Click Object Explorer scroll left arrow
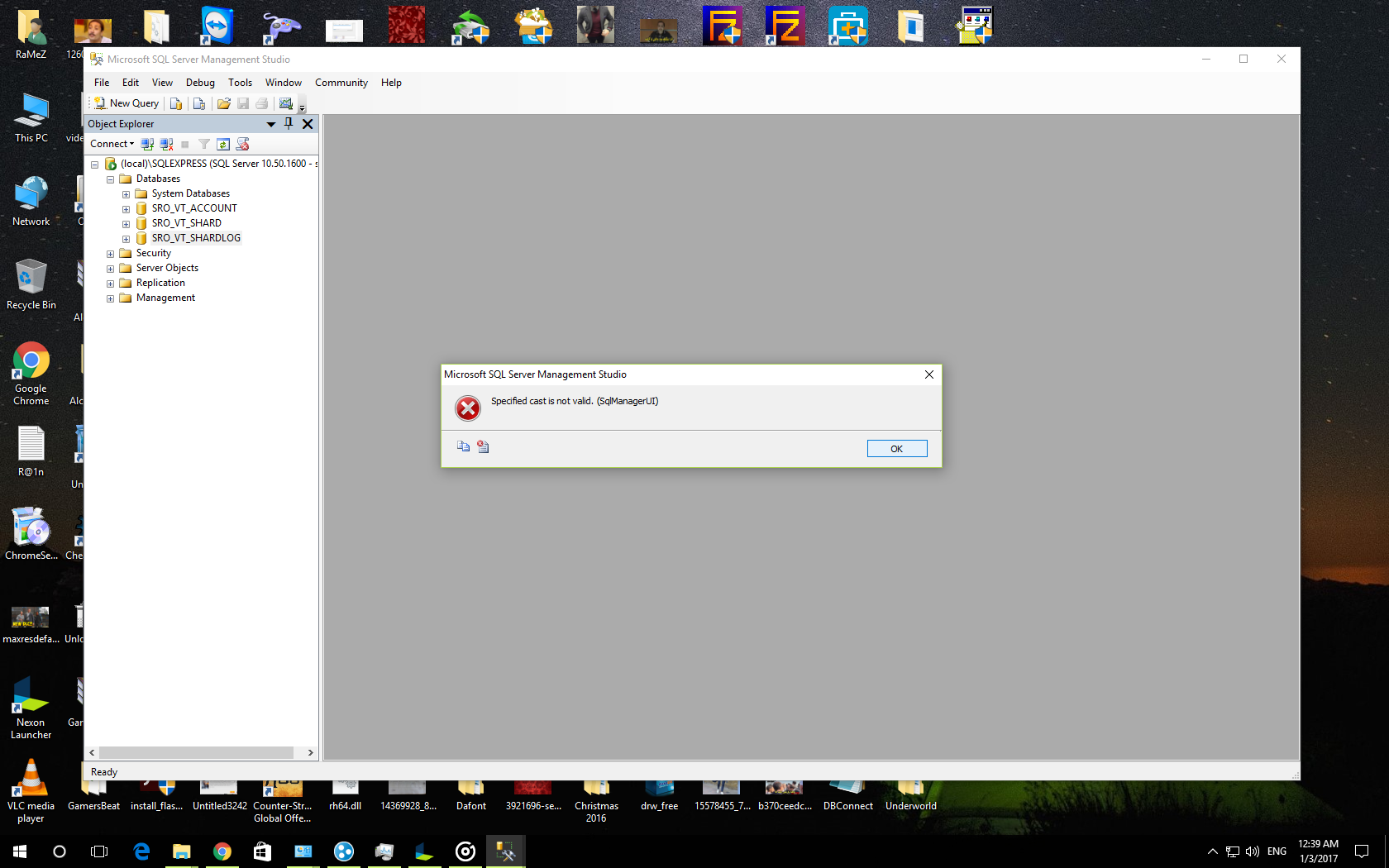Screen dimensions: 1389x868 point(93,752)
